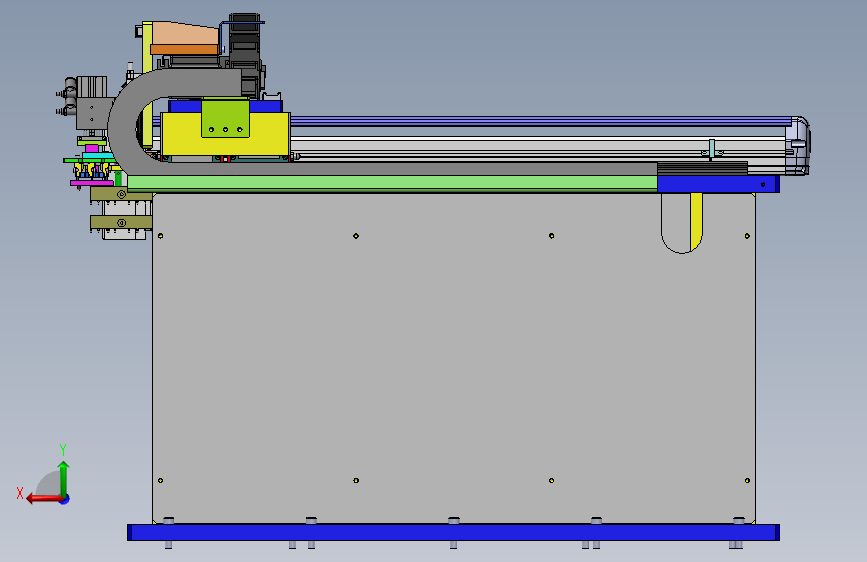Image resolution: width=867 pixels, height=562 pixels.
Task: Select the large gray side panel
Action: point(453,358)
